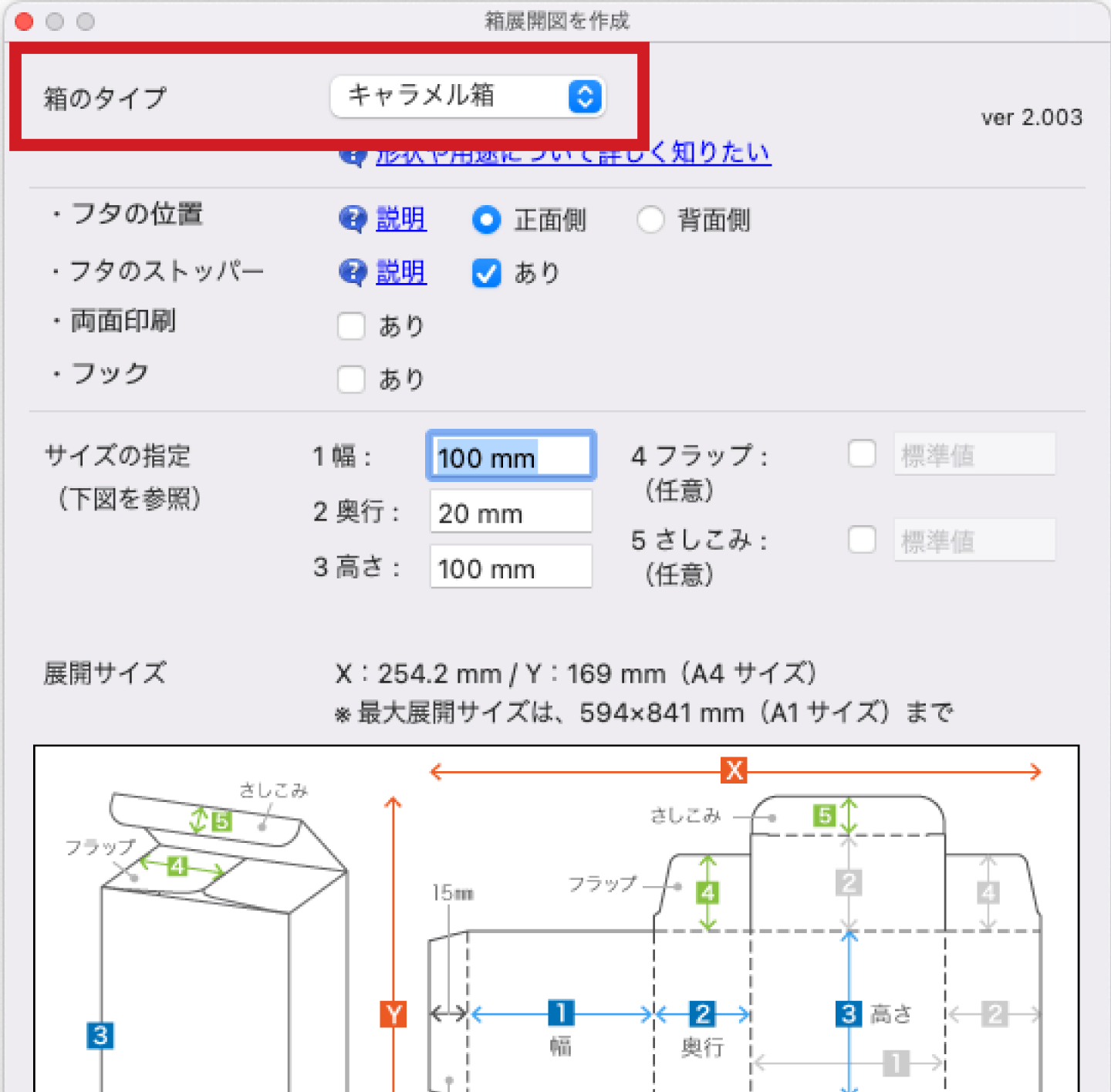This screenshot has width=1111, height=1092.
Task: Click the help icon beside フタのストッパー
Action: (x=353, y=272)
